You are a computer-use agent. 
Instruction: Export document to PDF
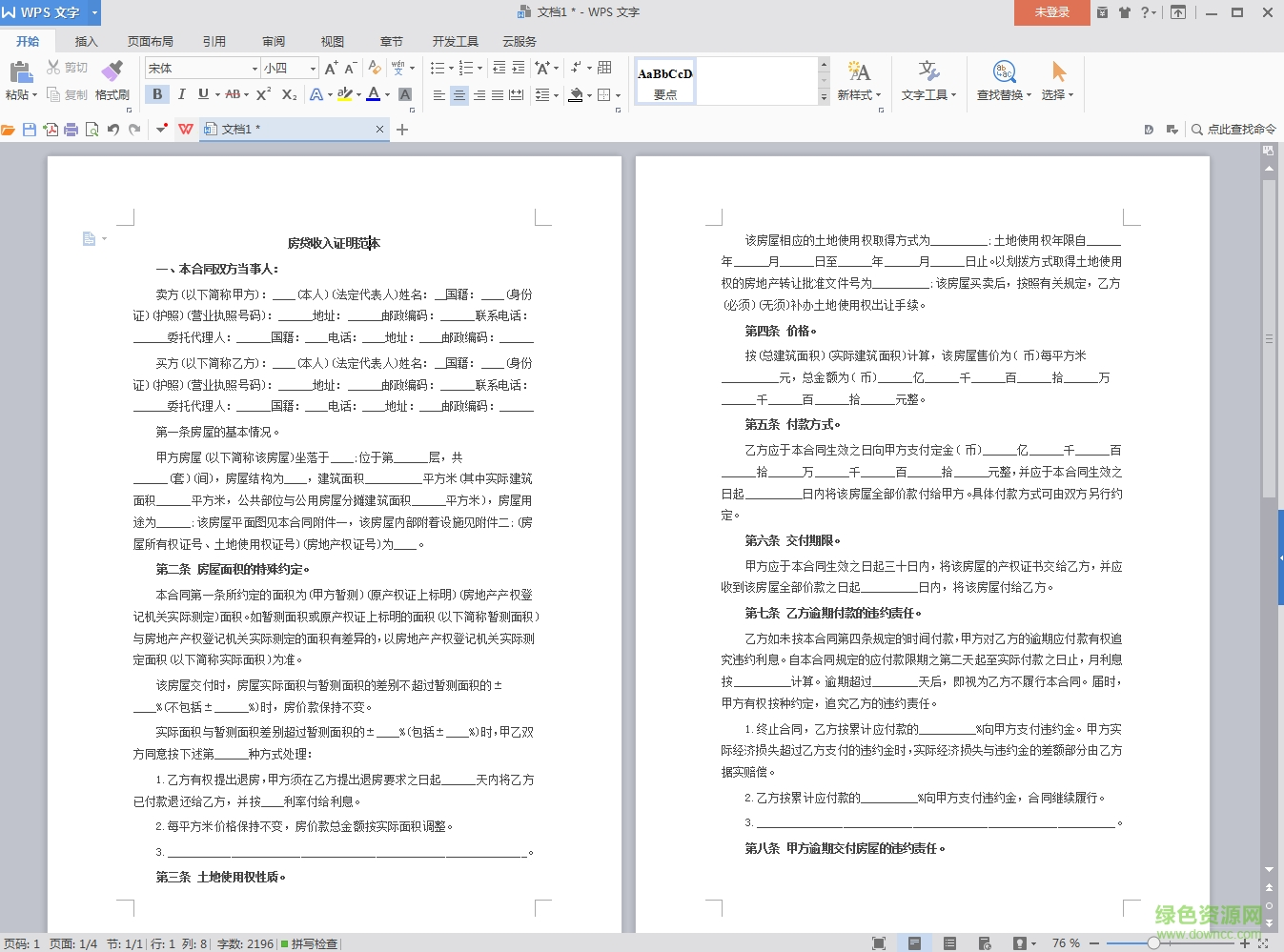tap(51, 129)
